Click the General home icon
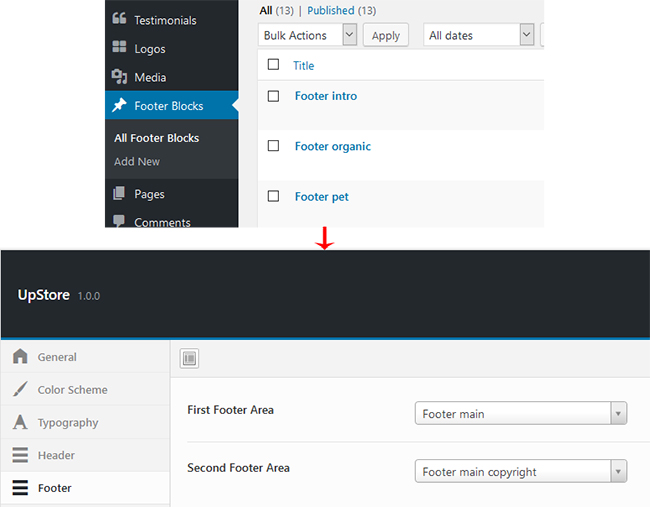 pos(20,357)
